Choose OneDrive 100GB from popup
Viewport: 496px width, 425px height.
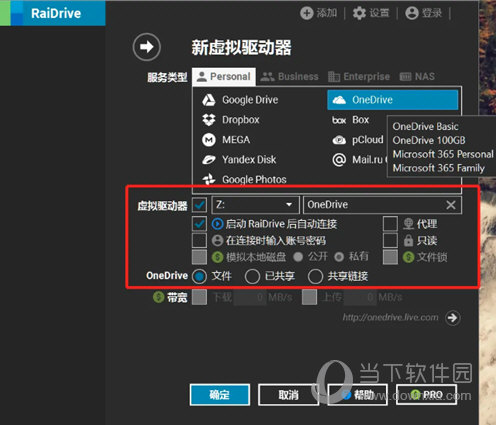(x=429, y=140)
